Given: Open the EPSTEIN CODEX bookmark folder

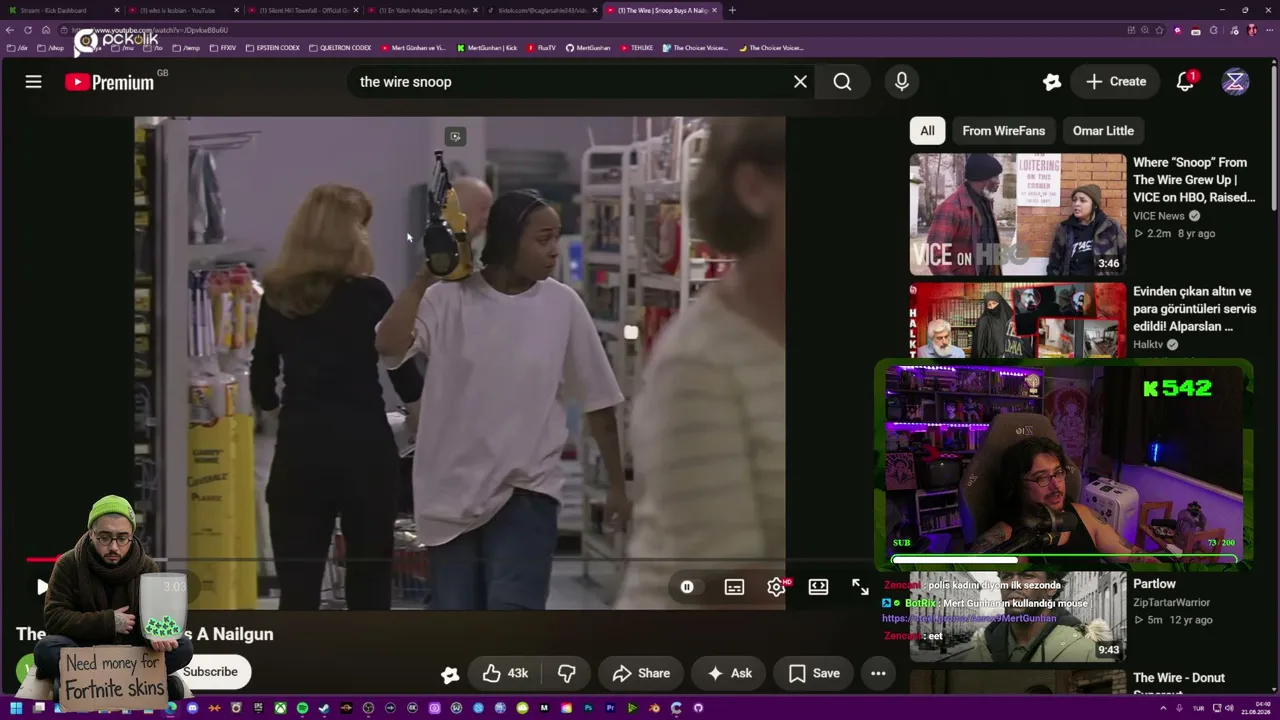Looking at the screenshot, I should click(x=272, y=48).
